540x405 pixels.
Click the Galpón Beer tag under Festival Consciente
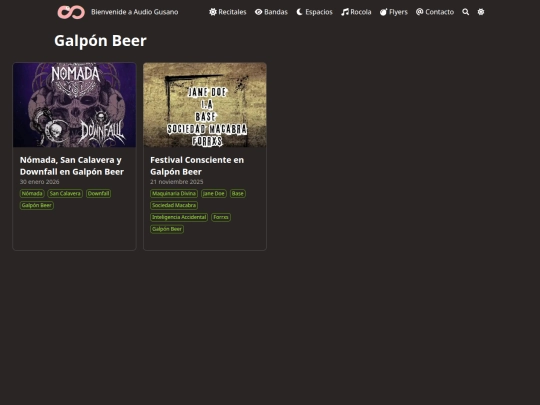pyautogui.click(x=167, y=229)
